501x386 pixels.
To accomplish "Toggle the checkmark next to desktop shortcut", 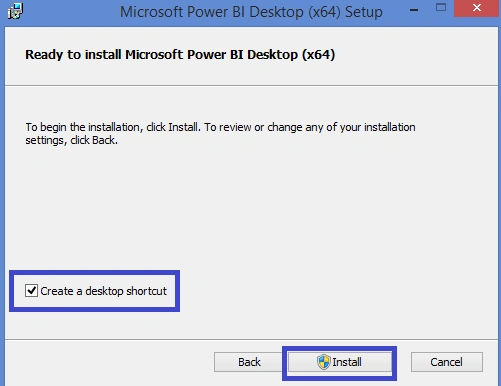I will 31,291.
